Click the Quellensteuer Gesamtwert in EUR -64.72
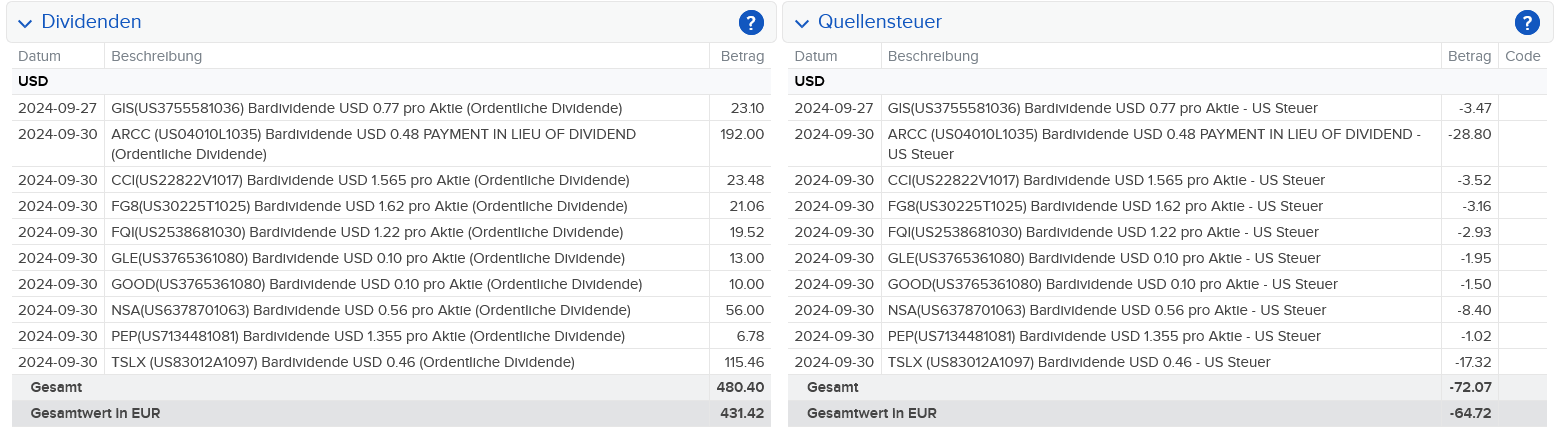1556x433 pixels. [1469, 413]
